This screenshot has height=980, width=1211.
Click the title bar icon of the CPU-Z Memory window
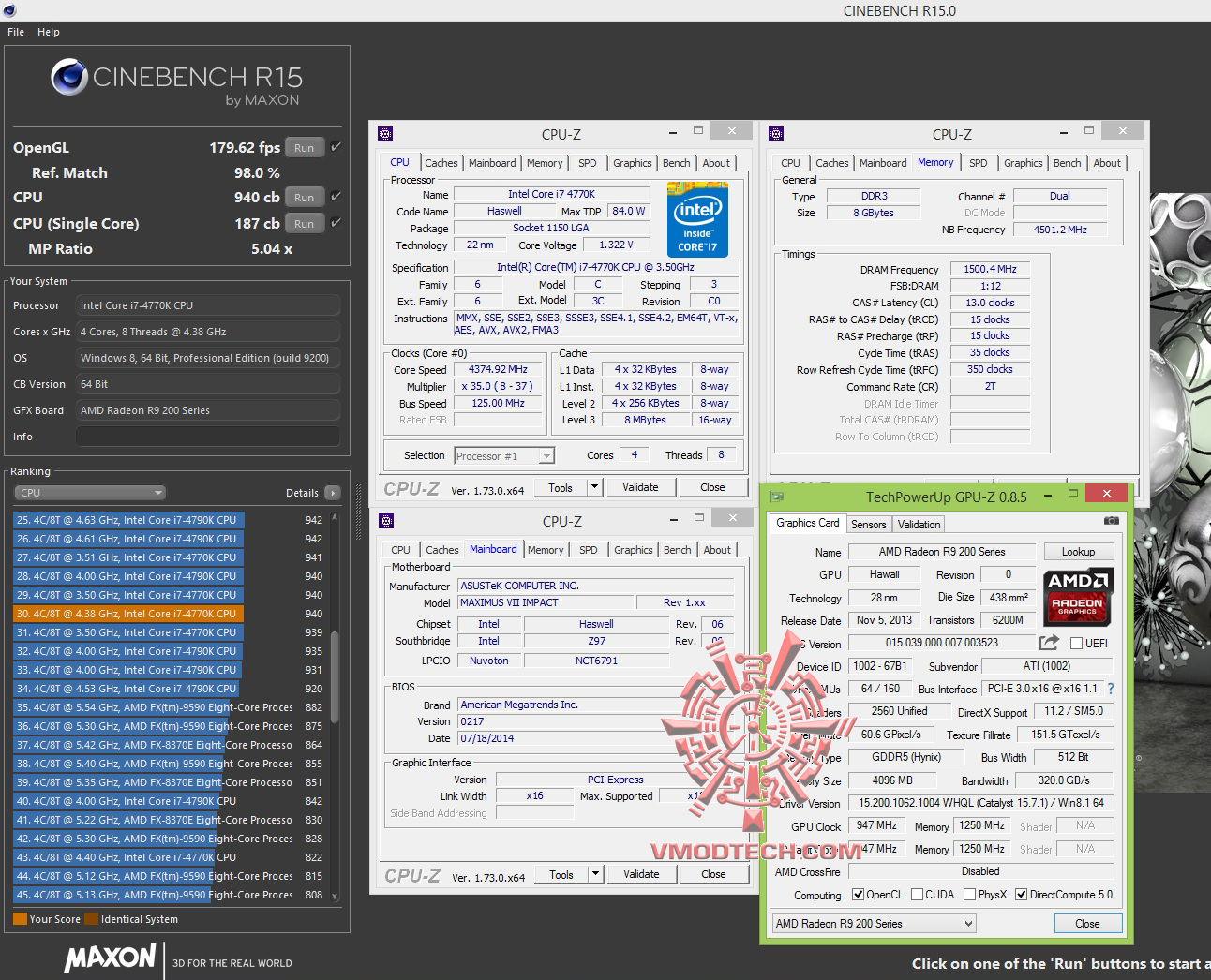point(776,134)
